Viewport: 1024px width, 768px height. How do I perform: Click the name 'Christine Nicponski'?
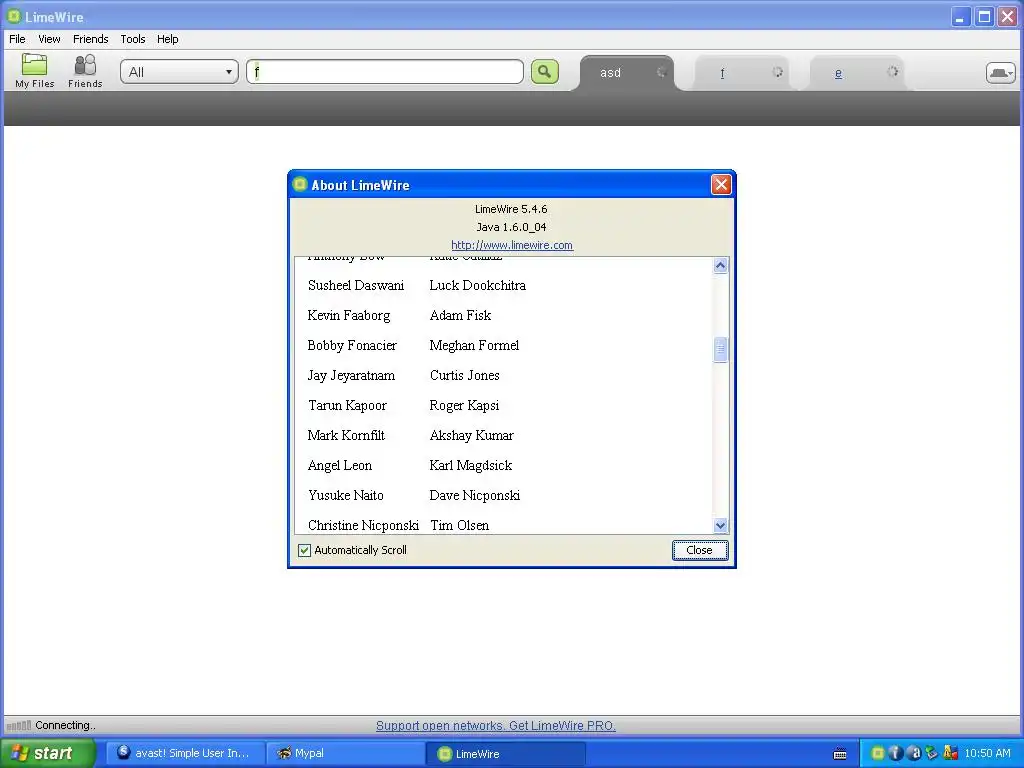(x=363, y=526)
